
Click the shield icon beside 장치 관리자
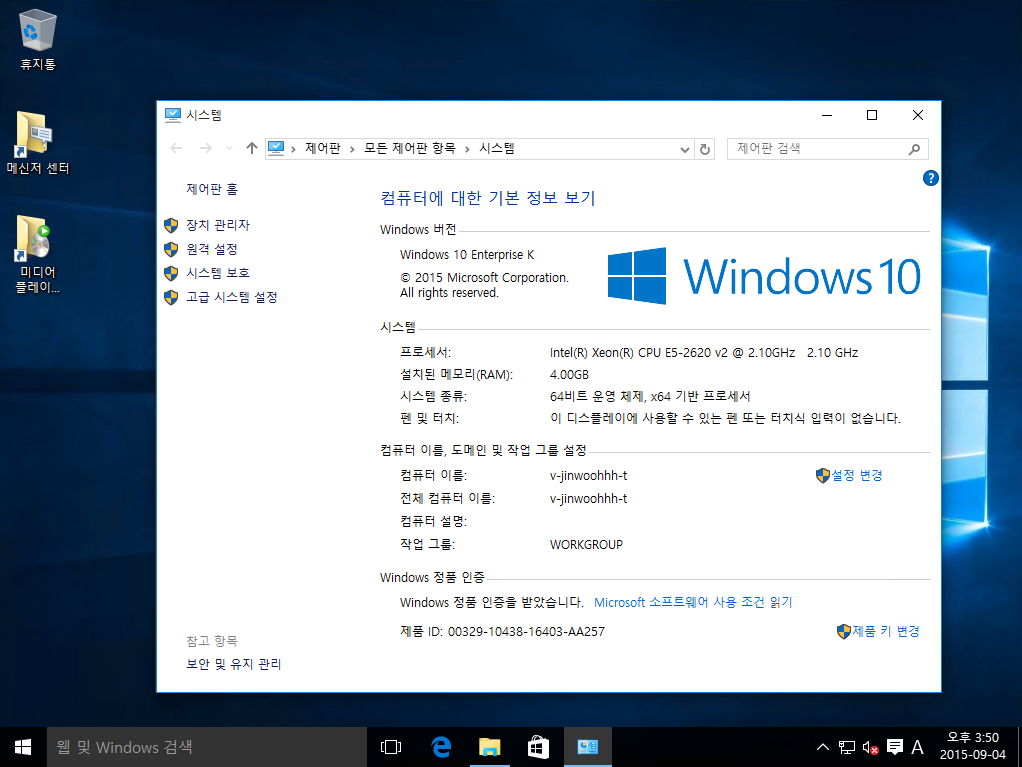[171, 225]
